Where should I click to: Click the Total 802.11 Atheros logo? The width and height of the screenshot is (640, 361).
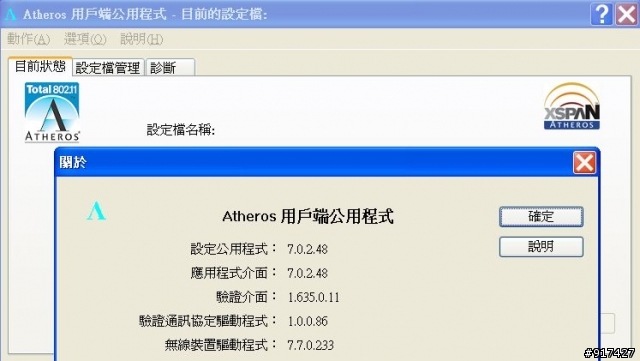point(52,112)
